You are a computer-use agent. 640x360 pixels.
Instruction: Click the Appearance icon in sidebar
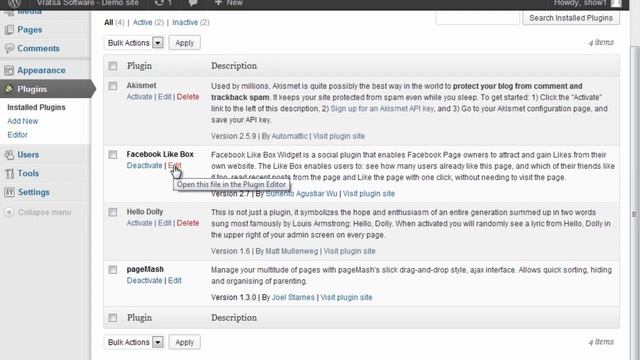(x=9, y=70)
